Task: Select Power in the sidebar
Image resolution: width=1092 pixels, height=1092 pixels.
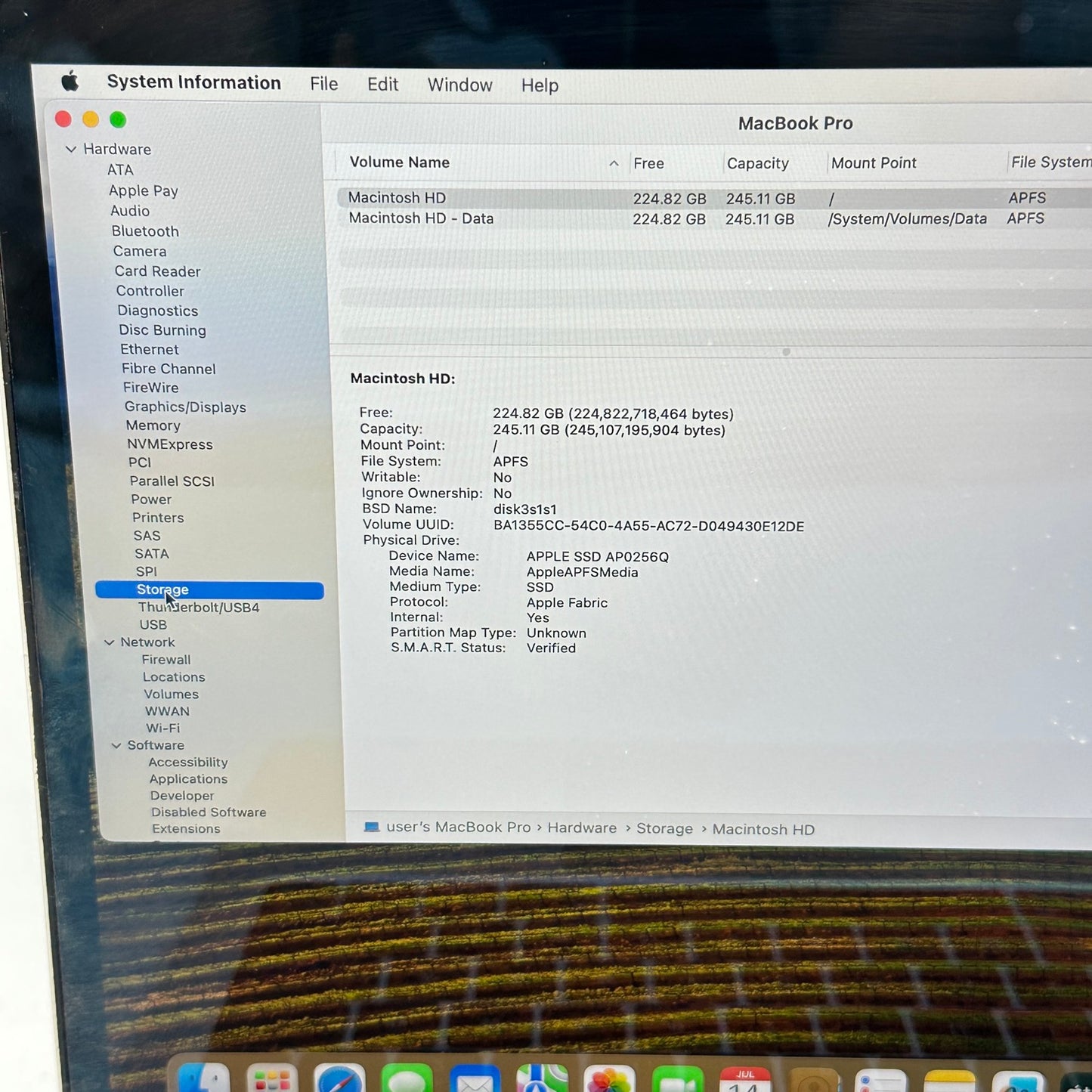Action: 151,500
